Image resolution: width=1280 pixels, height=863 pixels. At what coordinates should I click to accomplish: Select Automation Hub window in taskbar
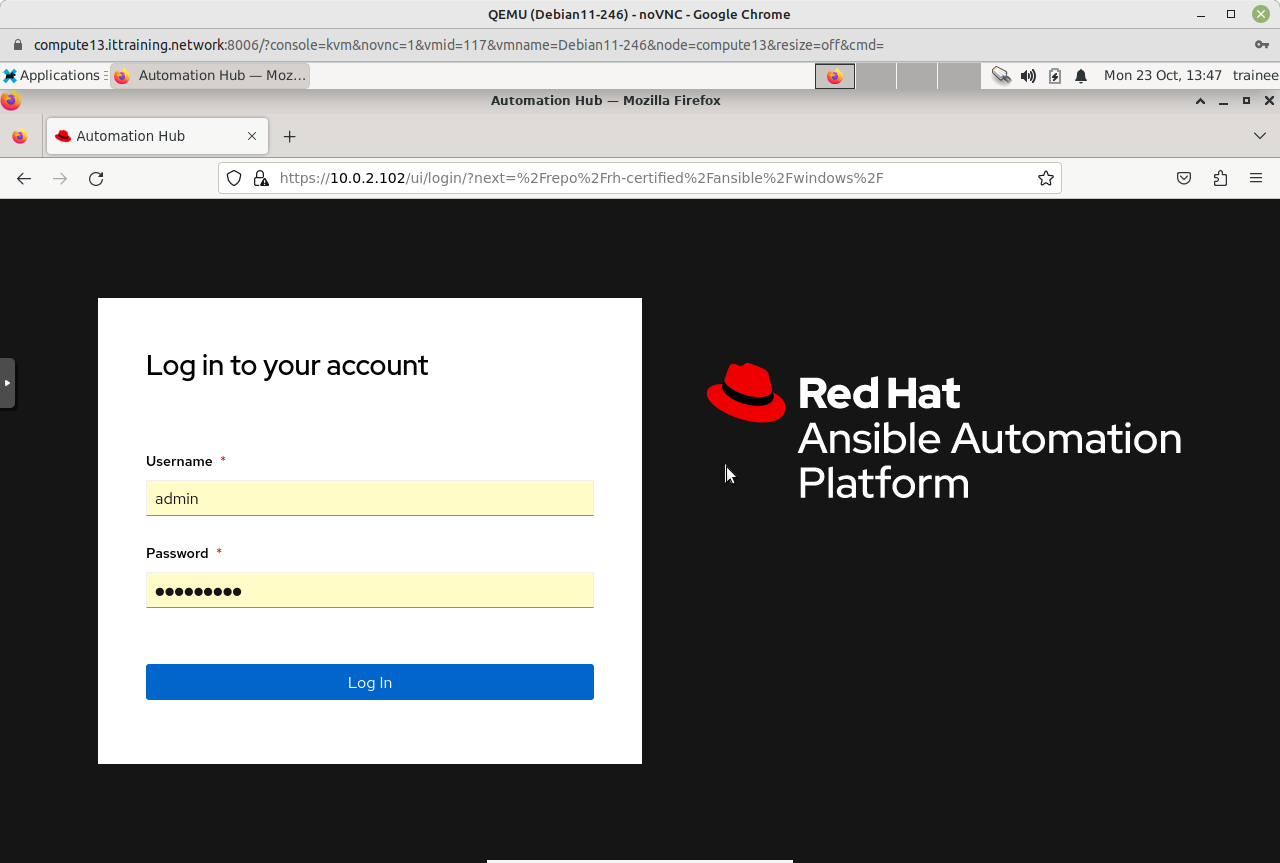210,75
